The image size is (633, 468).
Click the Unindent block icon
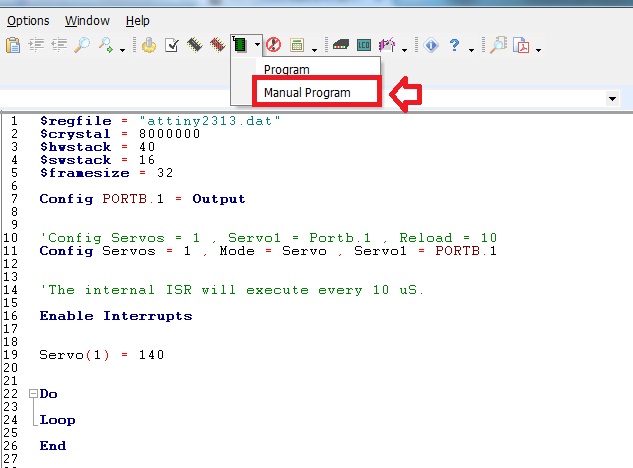59,45
